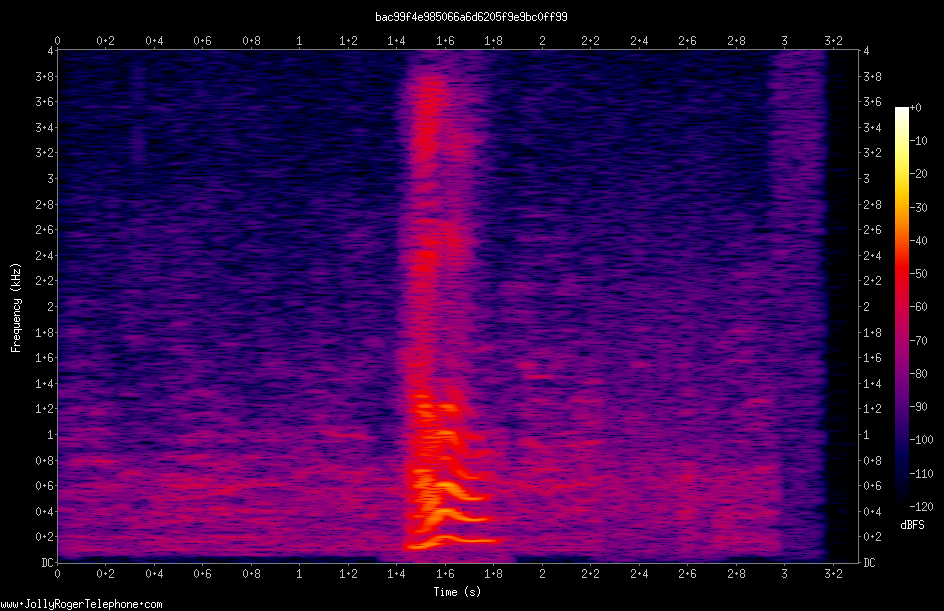Click the 3·8 tick on the right frequency axis
Viewport: 944px width, 611px height.
pos(872,76)
